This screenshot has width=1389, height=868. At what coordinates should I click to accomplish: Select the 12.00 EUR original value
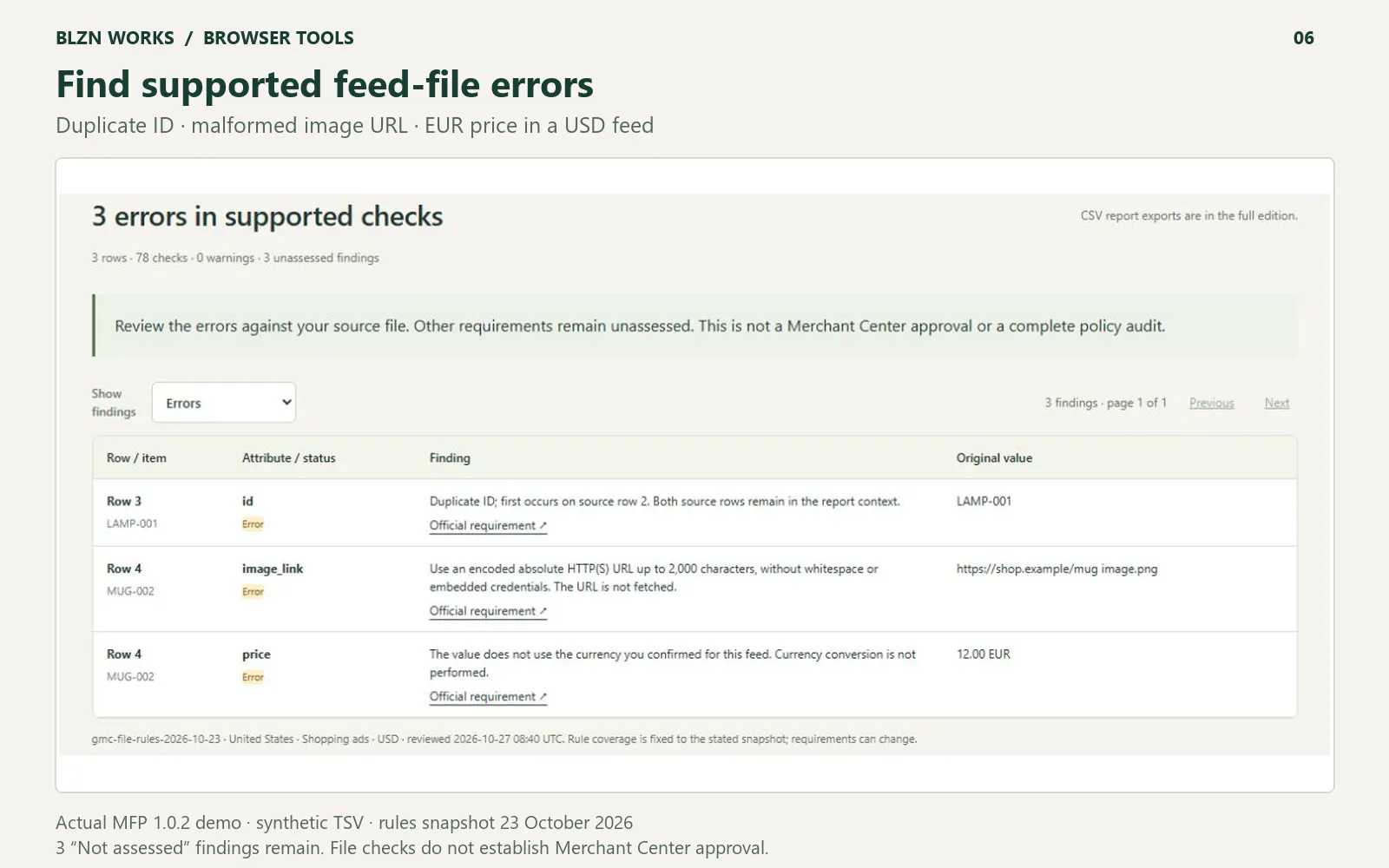coord(984,654)
